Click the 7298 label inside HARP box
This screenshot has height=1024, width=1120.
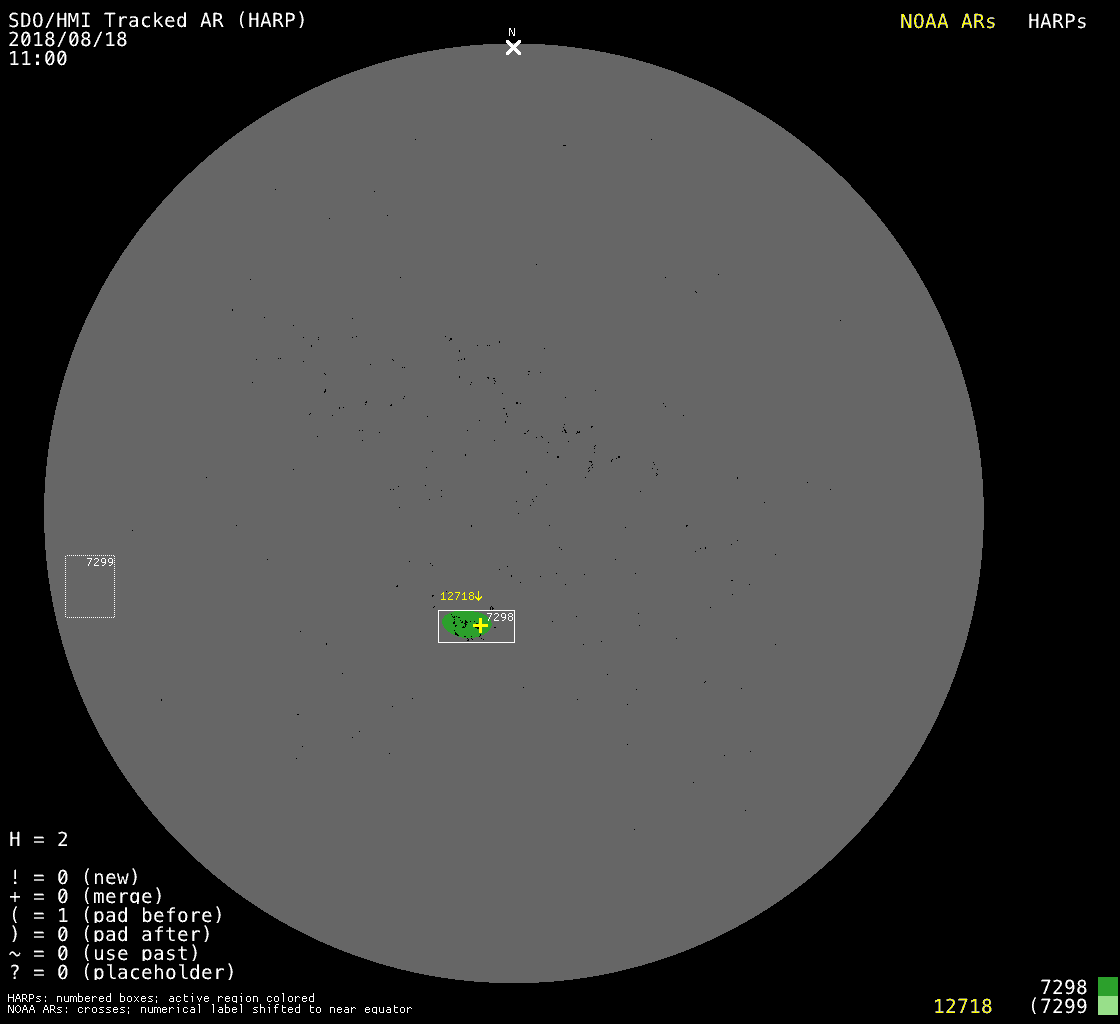tap(499, 617)
